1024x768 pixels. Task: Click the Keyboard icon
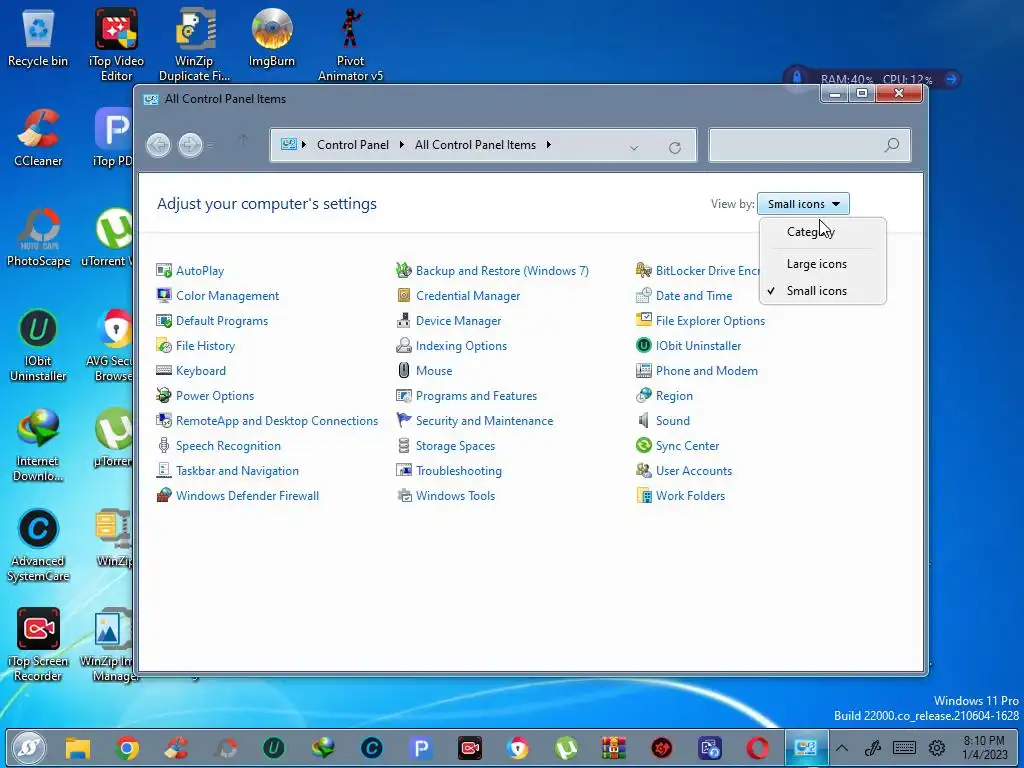(163, 370)
